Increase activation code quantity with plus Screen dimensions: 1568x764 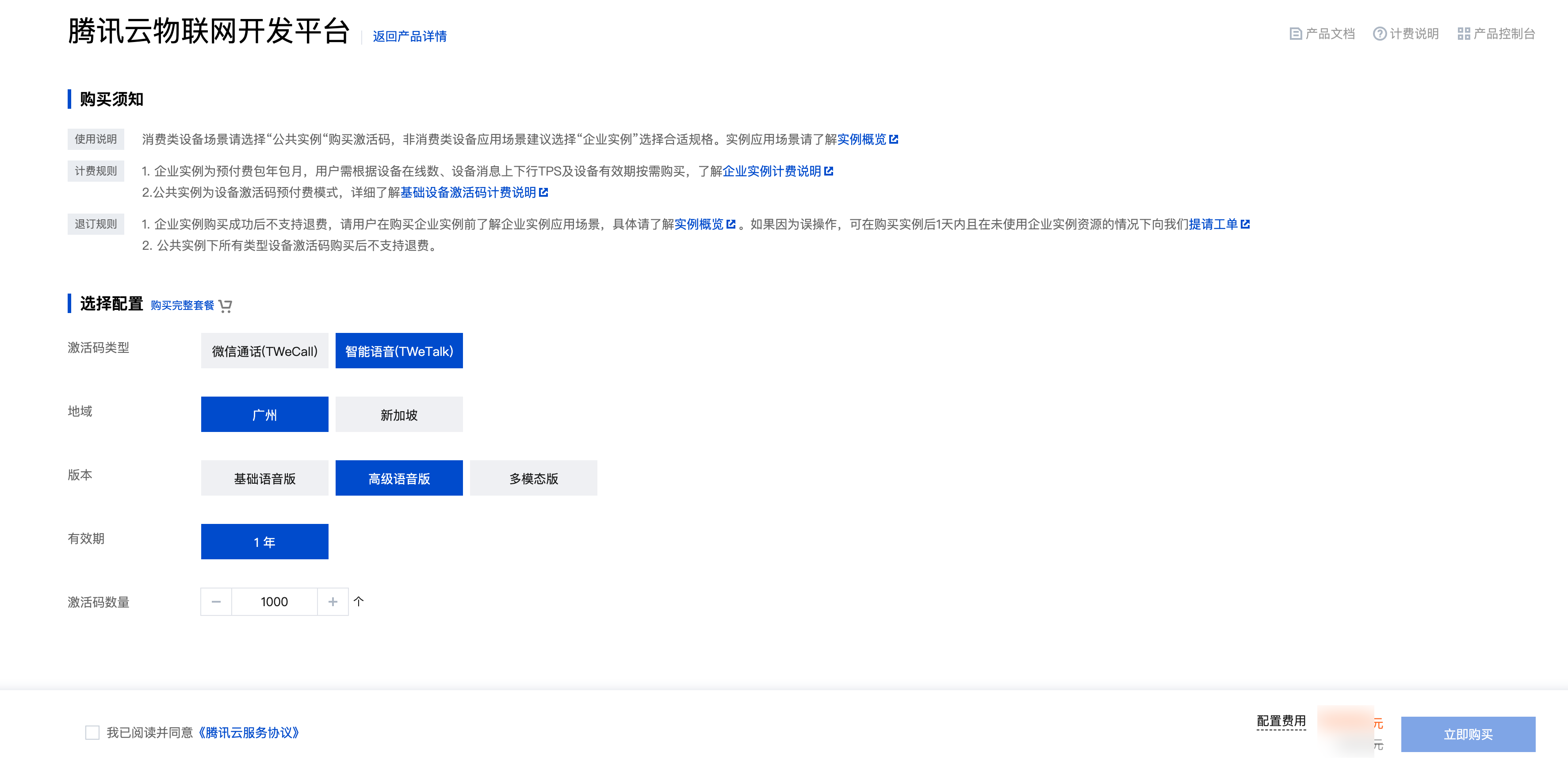333,602
